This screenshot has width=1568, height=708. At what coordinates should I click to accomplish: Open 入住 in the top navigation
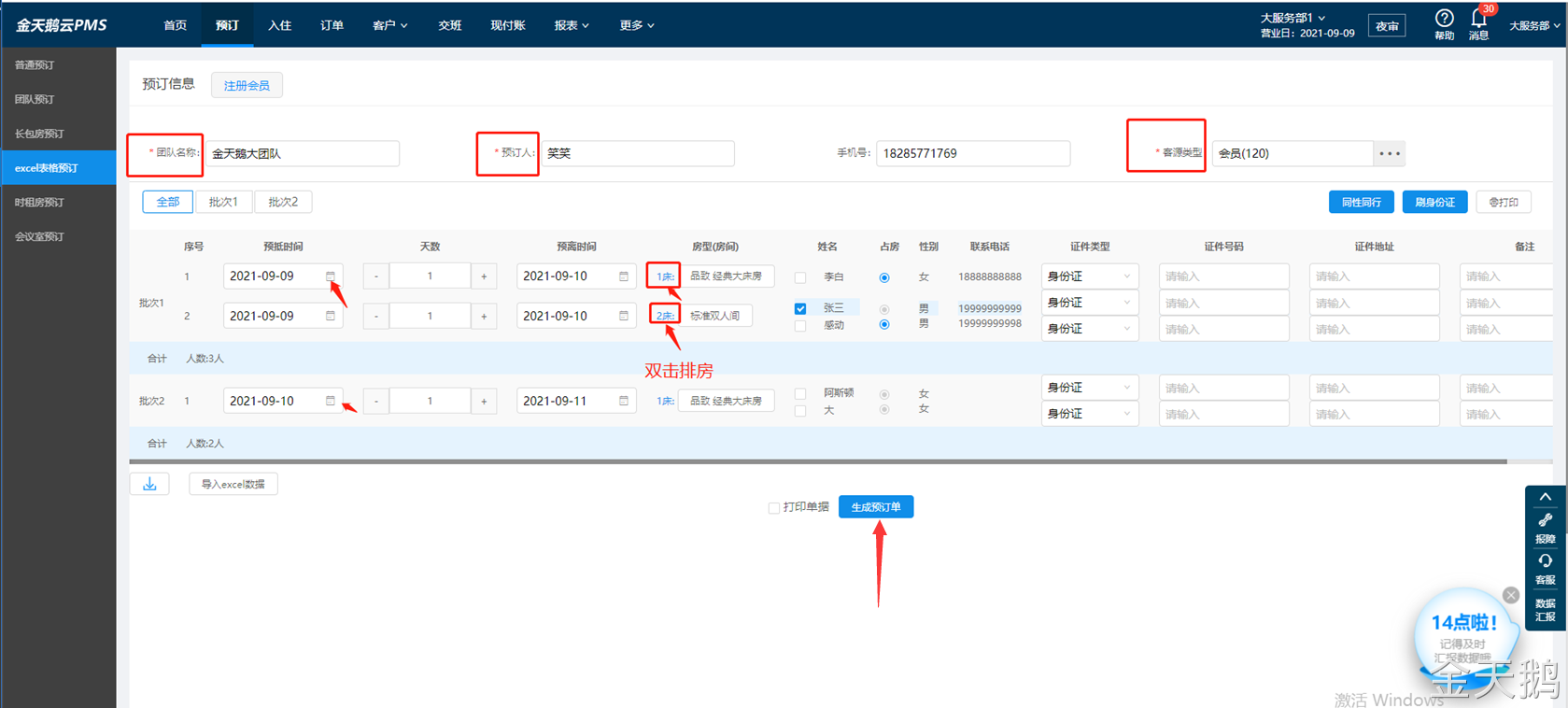279,25
